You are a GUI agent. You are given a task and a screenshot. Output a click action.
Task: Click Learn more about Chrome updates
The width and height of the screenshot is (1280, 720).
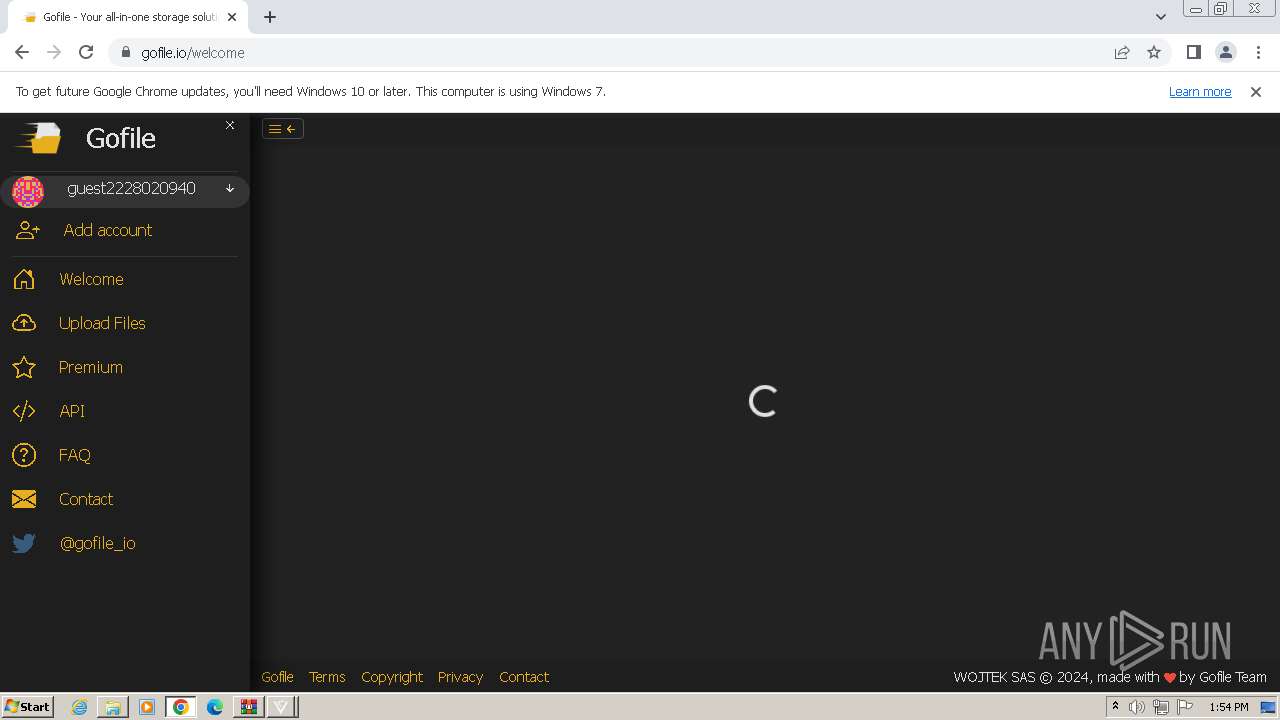coord(1200,91)
